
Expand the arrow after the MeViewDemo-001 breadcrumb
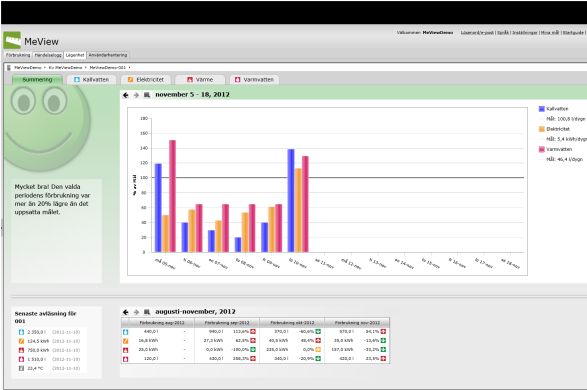click(130, 68)
